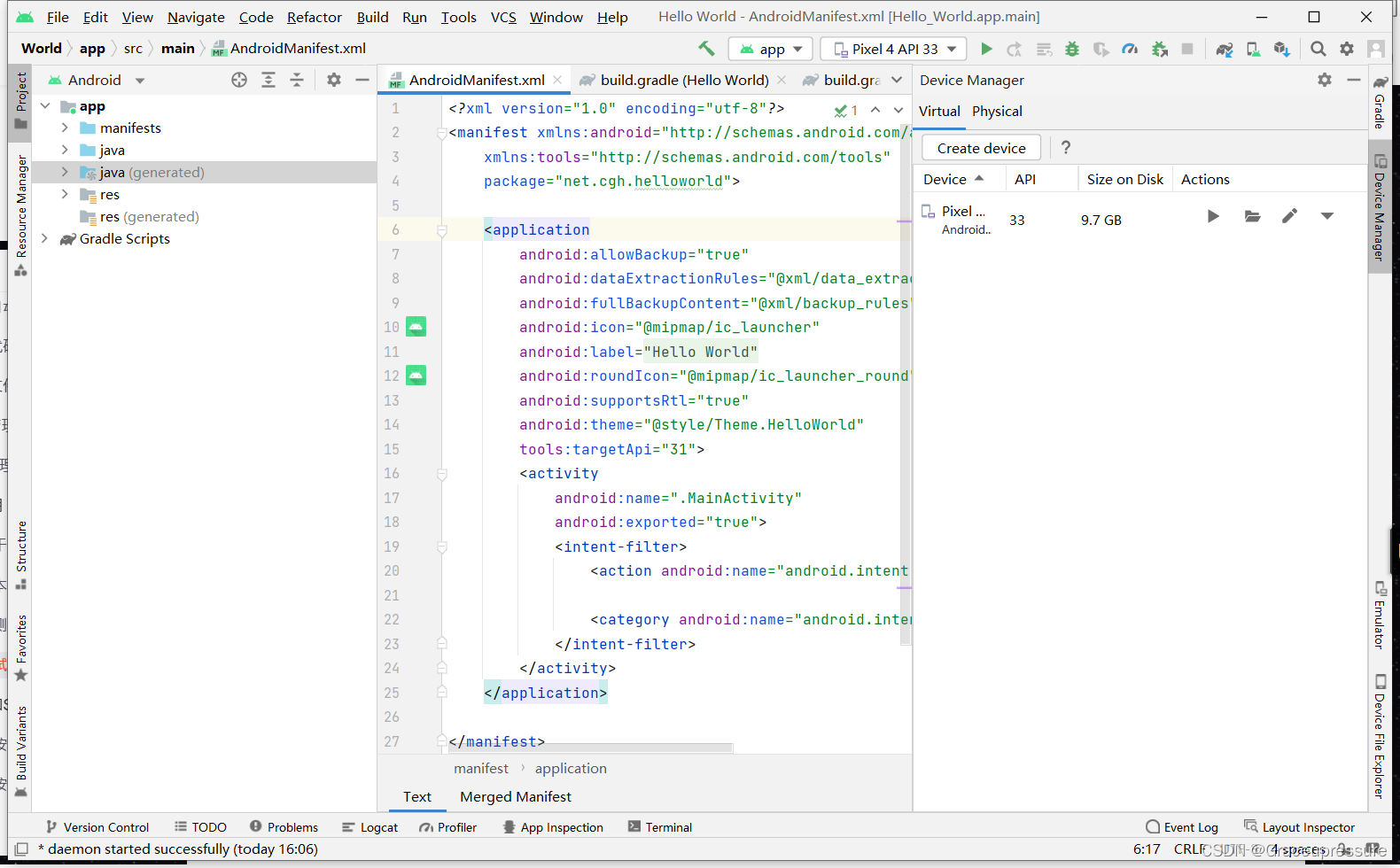Toggle the Project tool window button
The width and height of the screenshot is (1400, 868).
tap(20, 101)
